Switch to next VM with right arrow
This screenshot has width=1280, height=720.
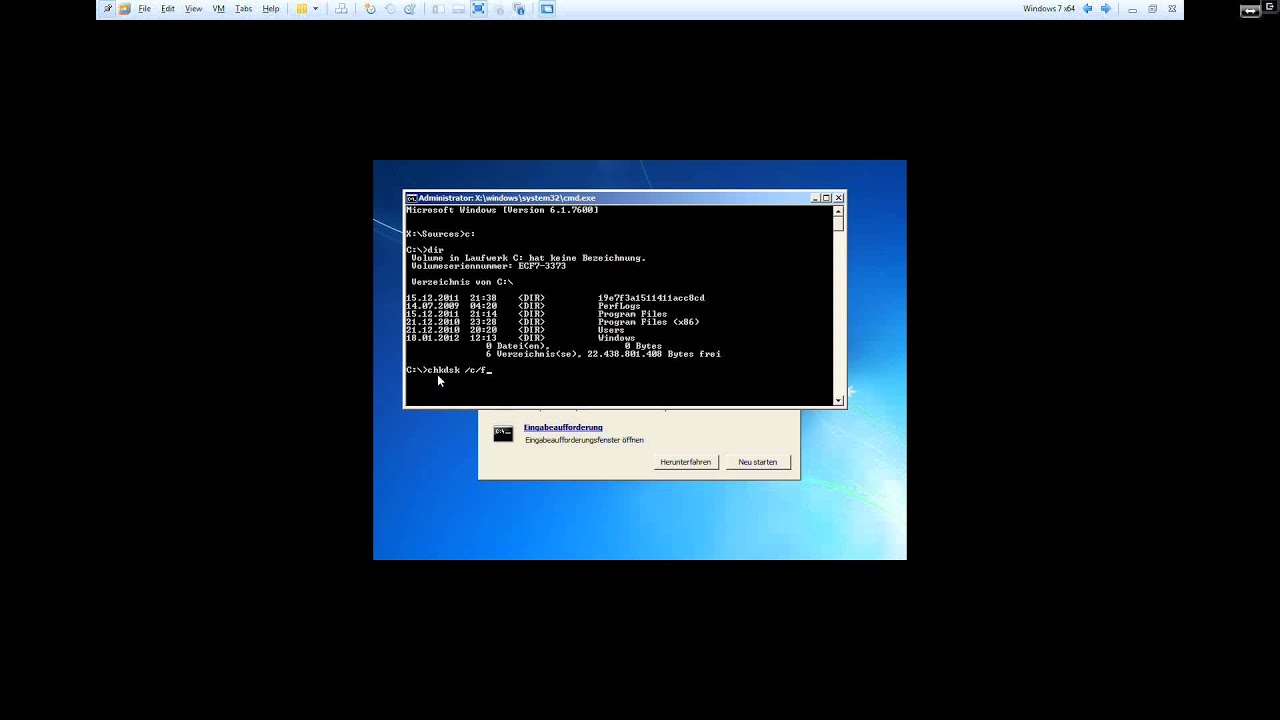(1105, 9)
